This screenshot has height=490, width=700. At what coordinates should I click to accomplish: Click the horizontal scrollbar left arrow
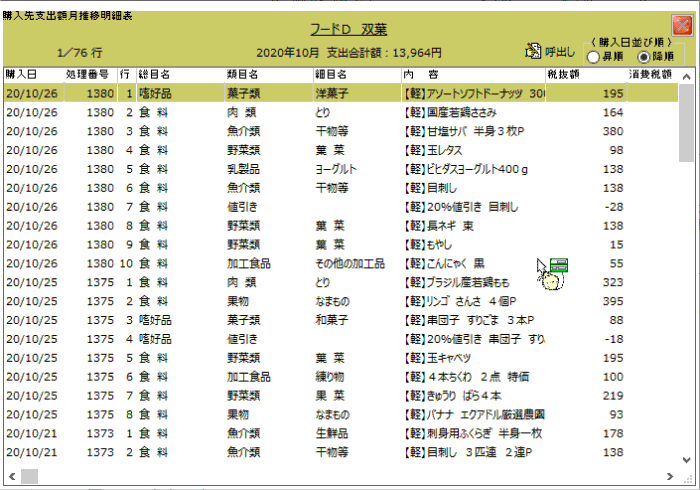pos(12,476)
